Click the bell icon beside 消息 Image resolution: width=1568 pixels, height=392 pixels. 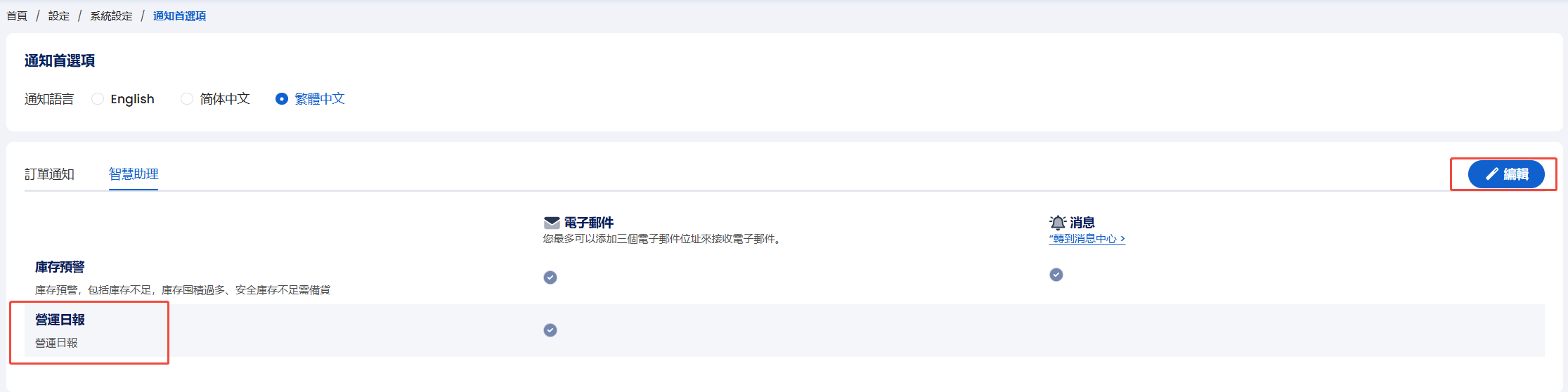click(1057, 223)
